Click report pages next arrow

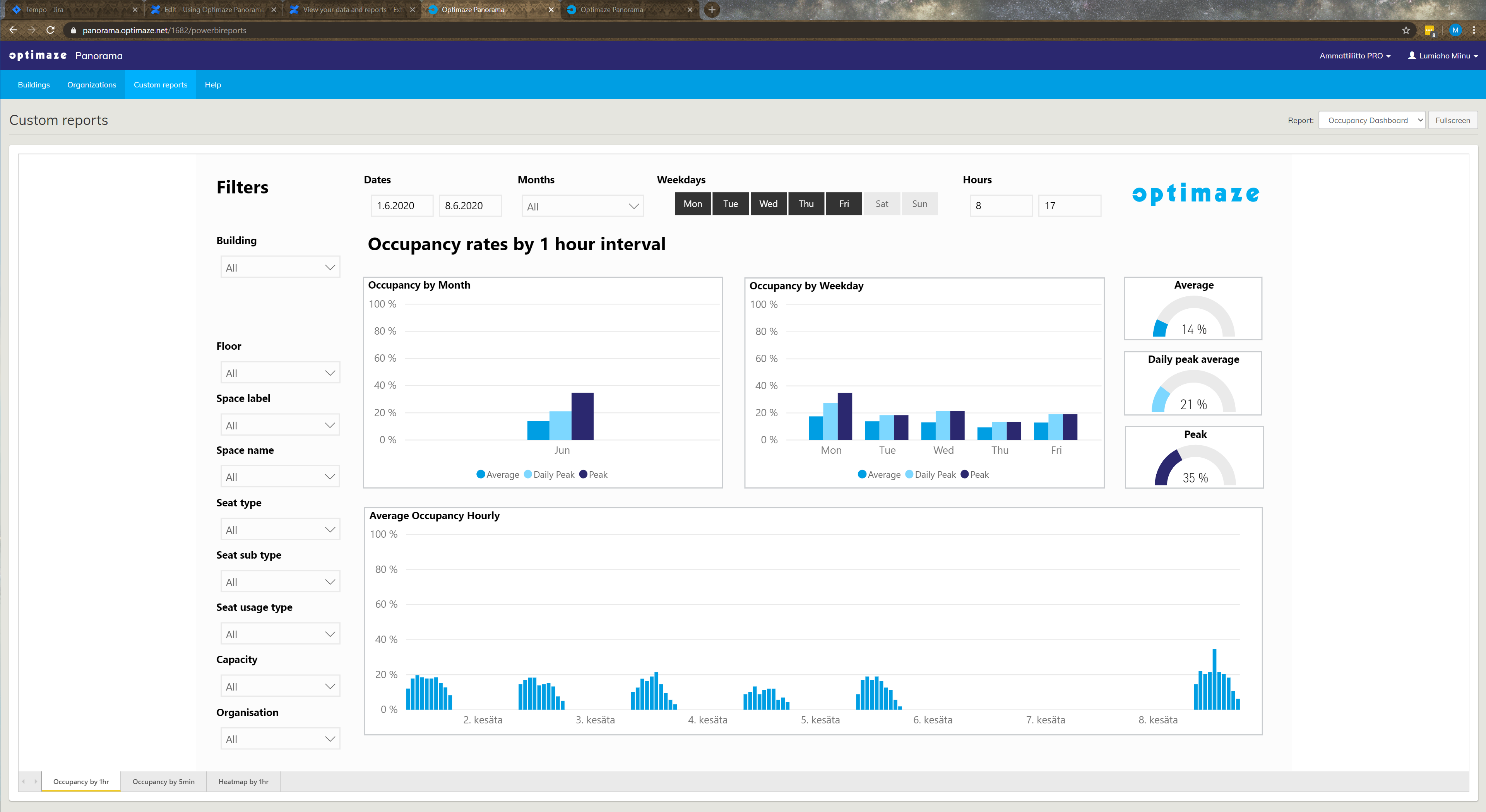click(35, 781)
